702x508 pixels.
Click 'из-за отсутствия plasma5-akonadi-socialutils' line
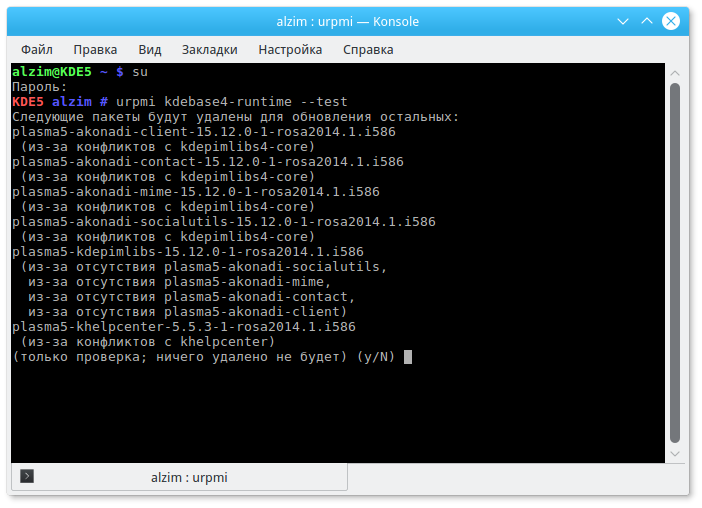click(x=204, y=267)
